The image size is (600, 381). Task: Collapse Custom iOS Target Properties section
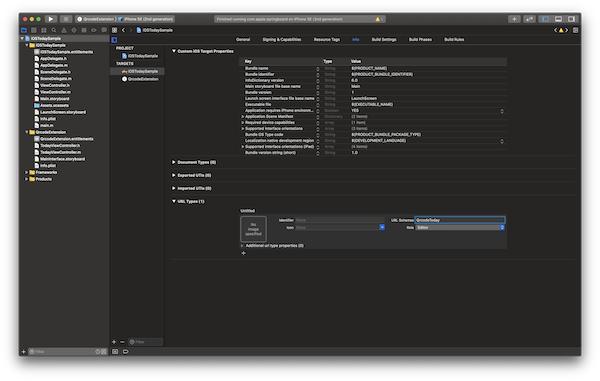click(x=174, y=51)
